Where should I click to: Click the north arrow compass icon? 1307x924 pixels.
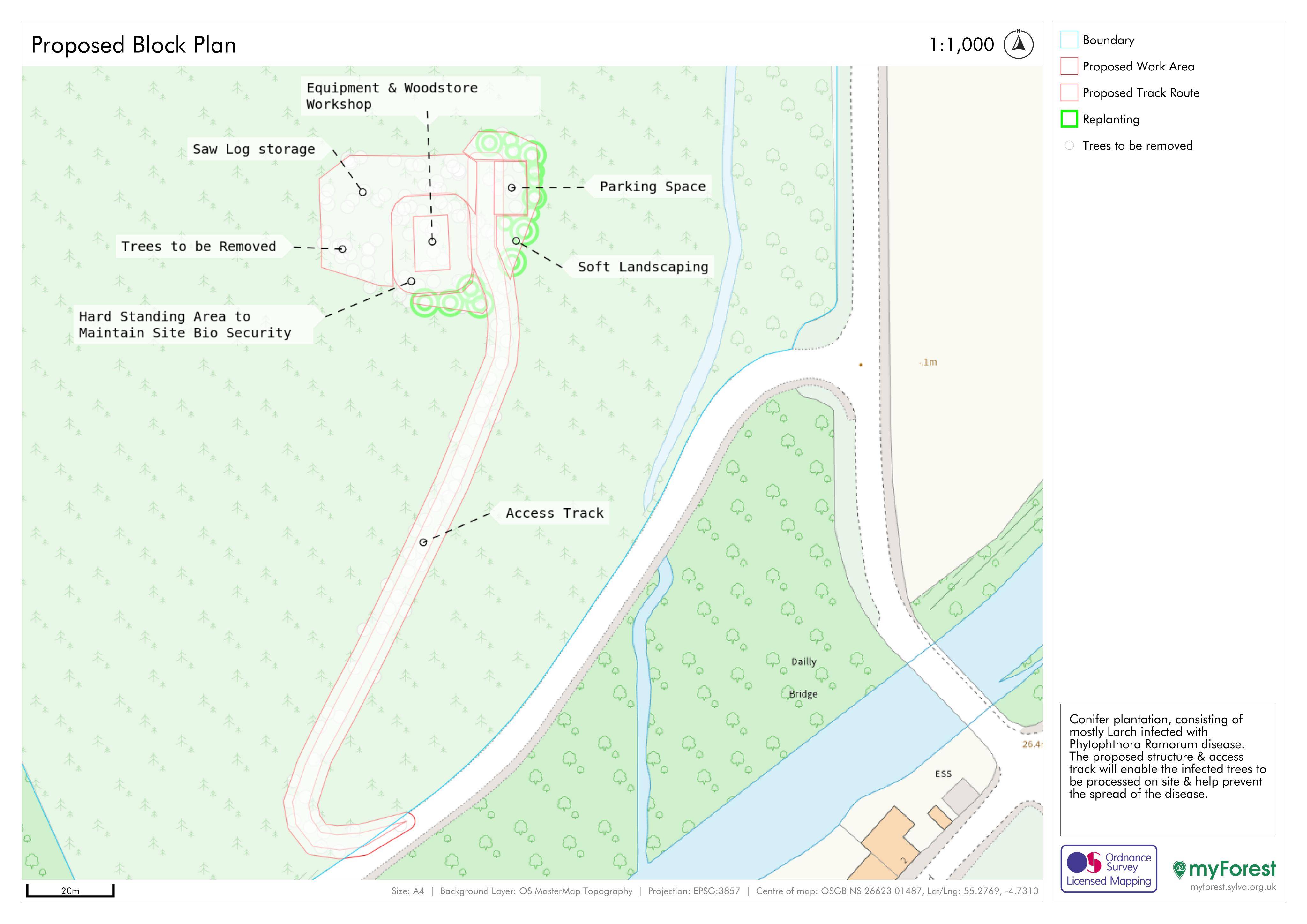(x=1019, y=44)
